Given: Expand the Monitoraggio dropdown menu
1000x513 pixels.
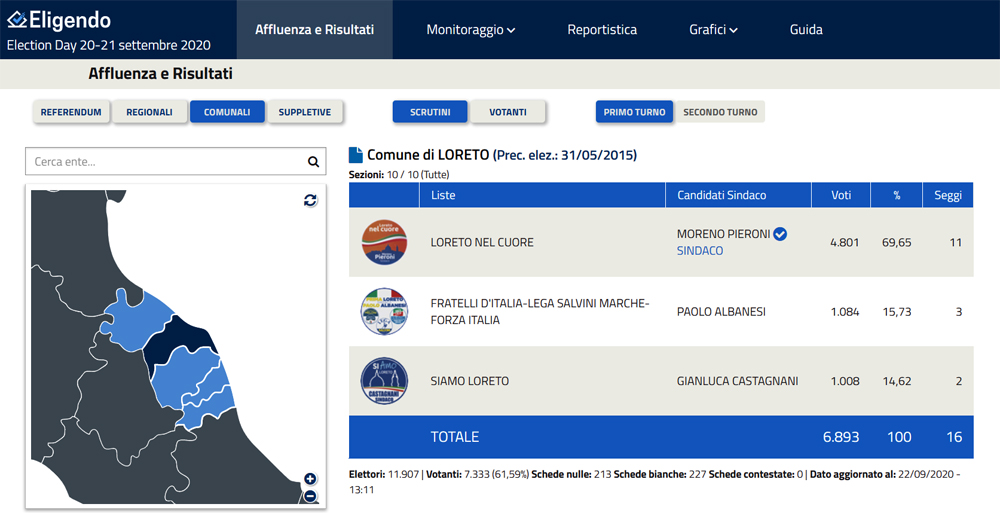Looking at the screenshot, I should click(x=470, y=30).
